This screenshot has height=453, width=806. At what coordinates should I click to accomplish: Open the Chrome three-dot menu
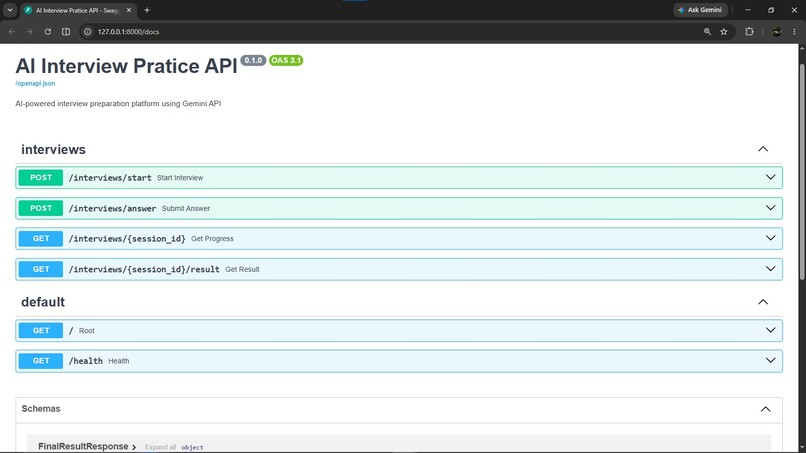(794, 32)
